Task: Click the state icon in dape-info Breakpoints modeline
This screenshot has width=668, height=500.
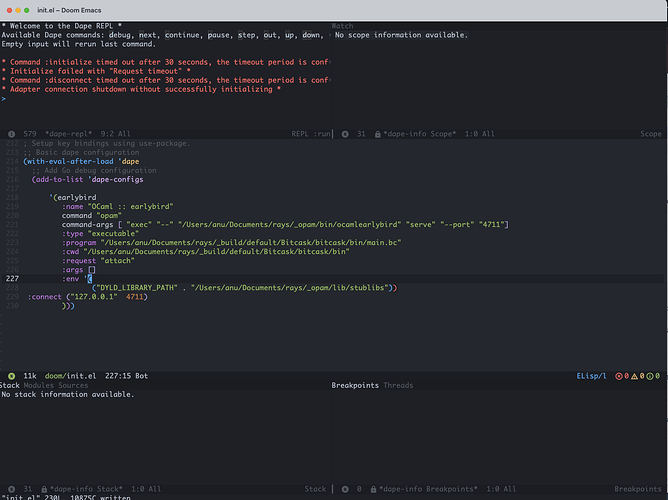Action: 345,489
